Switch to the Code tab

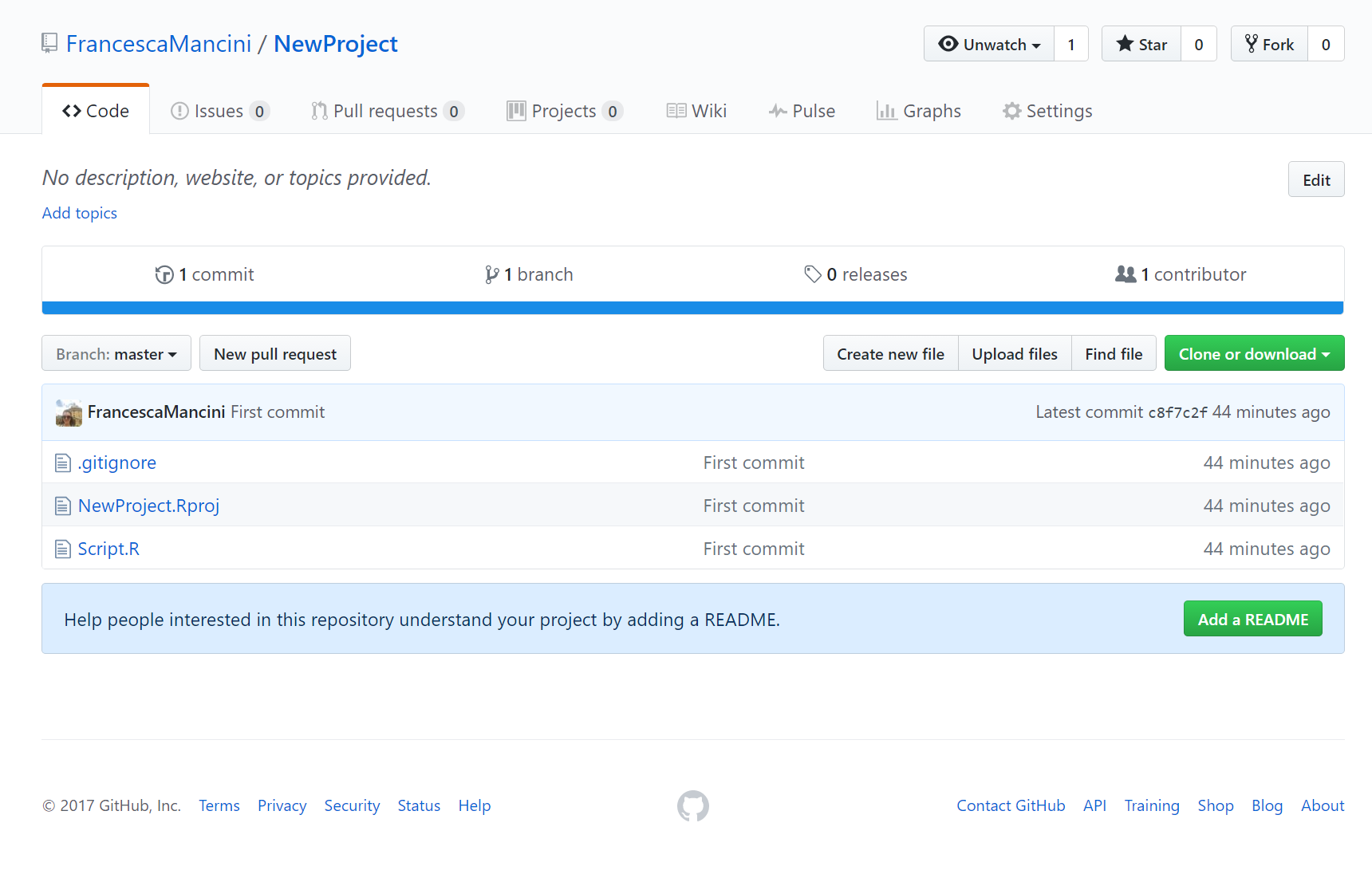(96, 110)
